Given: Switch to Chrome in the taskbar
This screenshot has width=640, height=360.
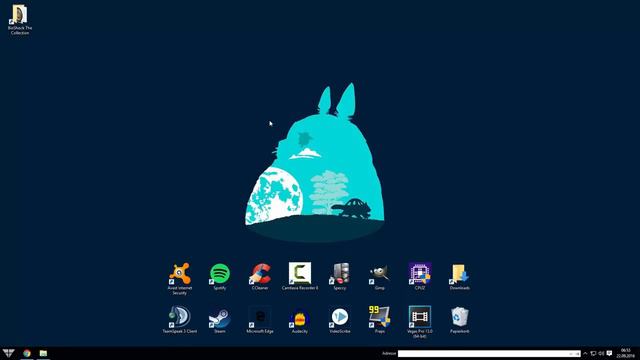Looking at the screenshot, I should point(27,353).
